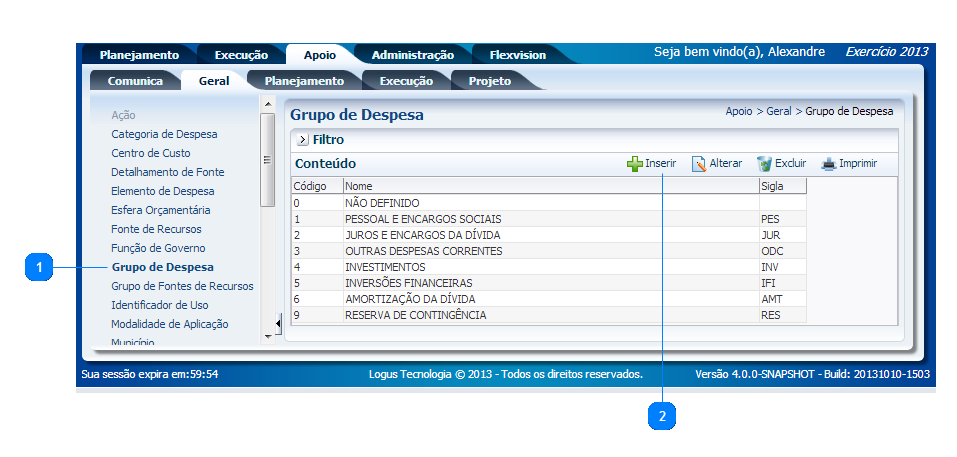957x457 pixels.
Task: Open the Flexvision tab
Action: [x=518, y=55]
